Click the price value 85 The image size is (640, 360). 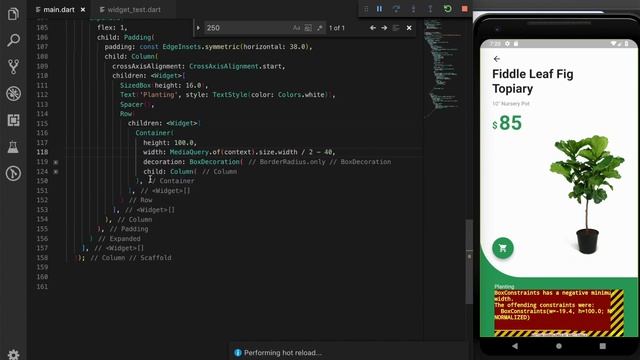pos(511,122)
